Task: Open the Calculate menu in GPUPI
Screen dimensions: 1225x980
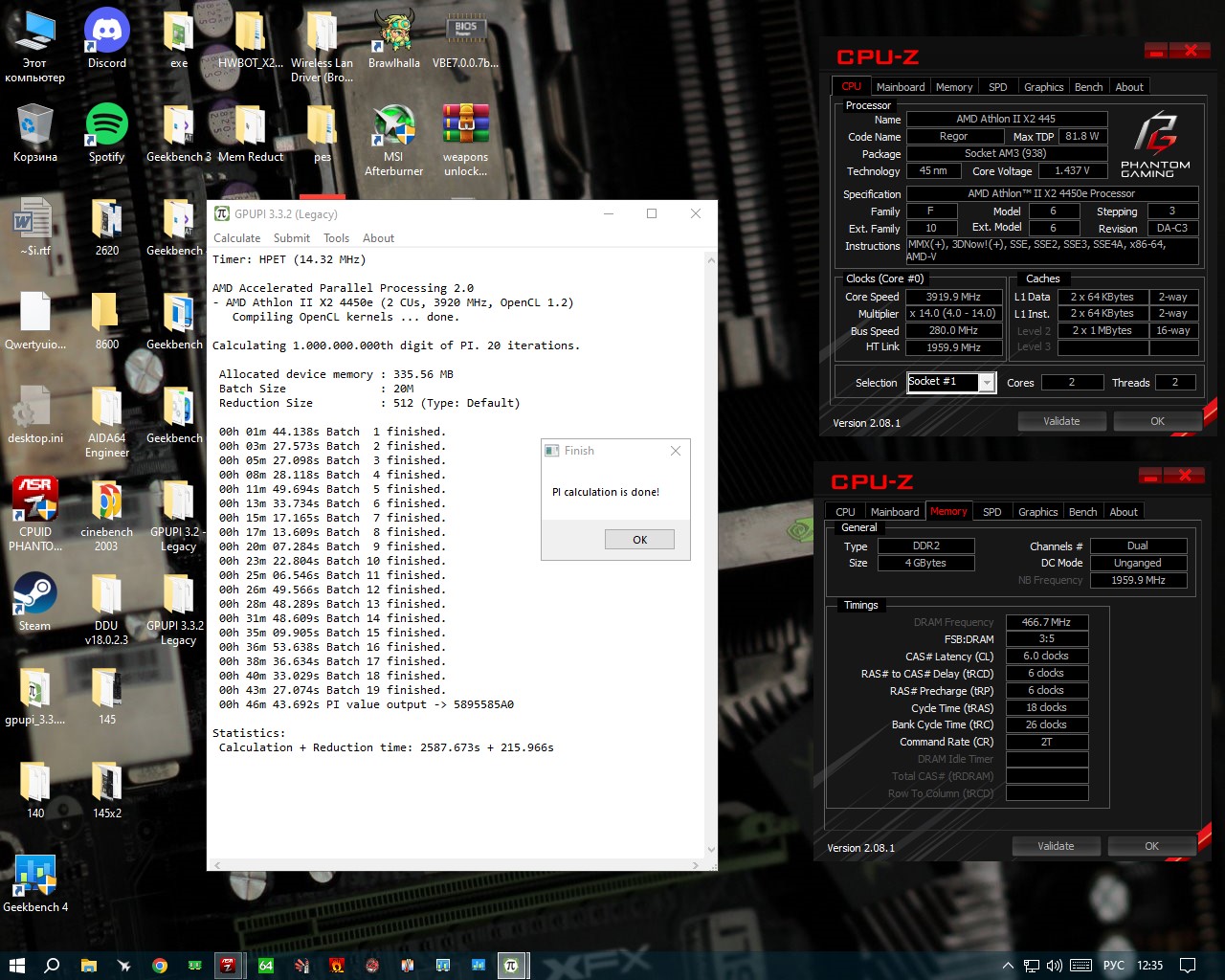Action: tap(236, 238)
